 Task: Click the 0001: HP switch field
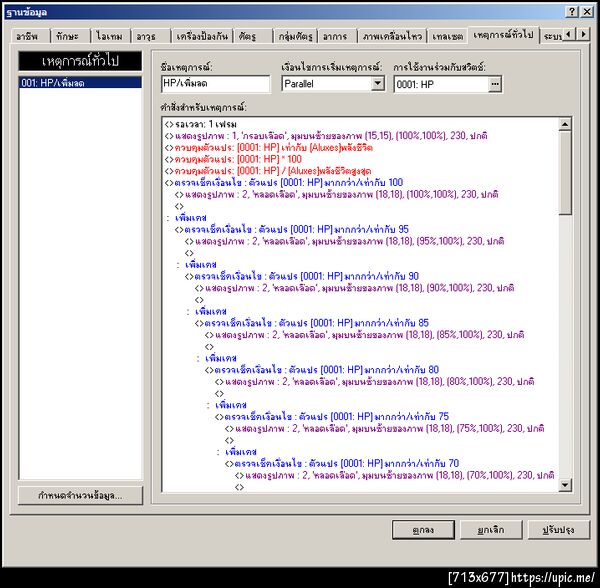coord(442,84)
